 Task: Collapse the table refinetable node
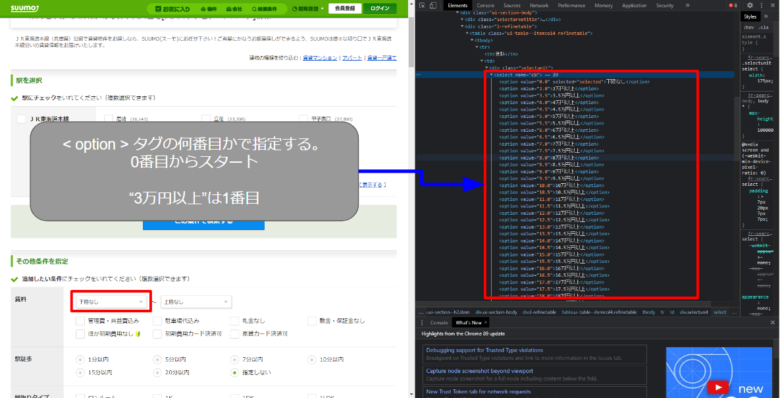pos(467,33)
